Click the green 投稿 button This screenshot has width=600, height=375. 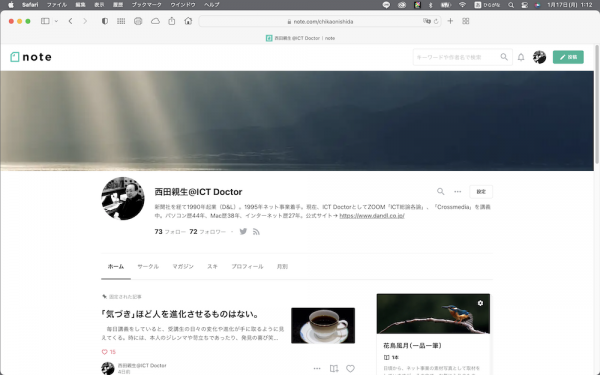(568, 57)
